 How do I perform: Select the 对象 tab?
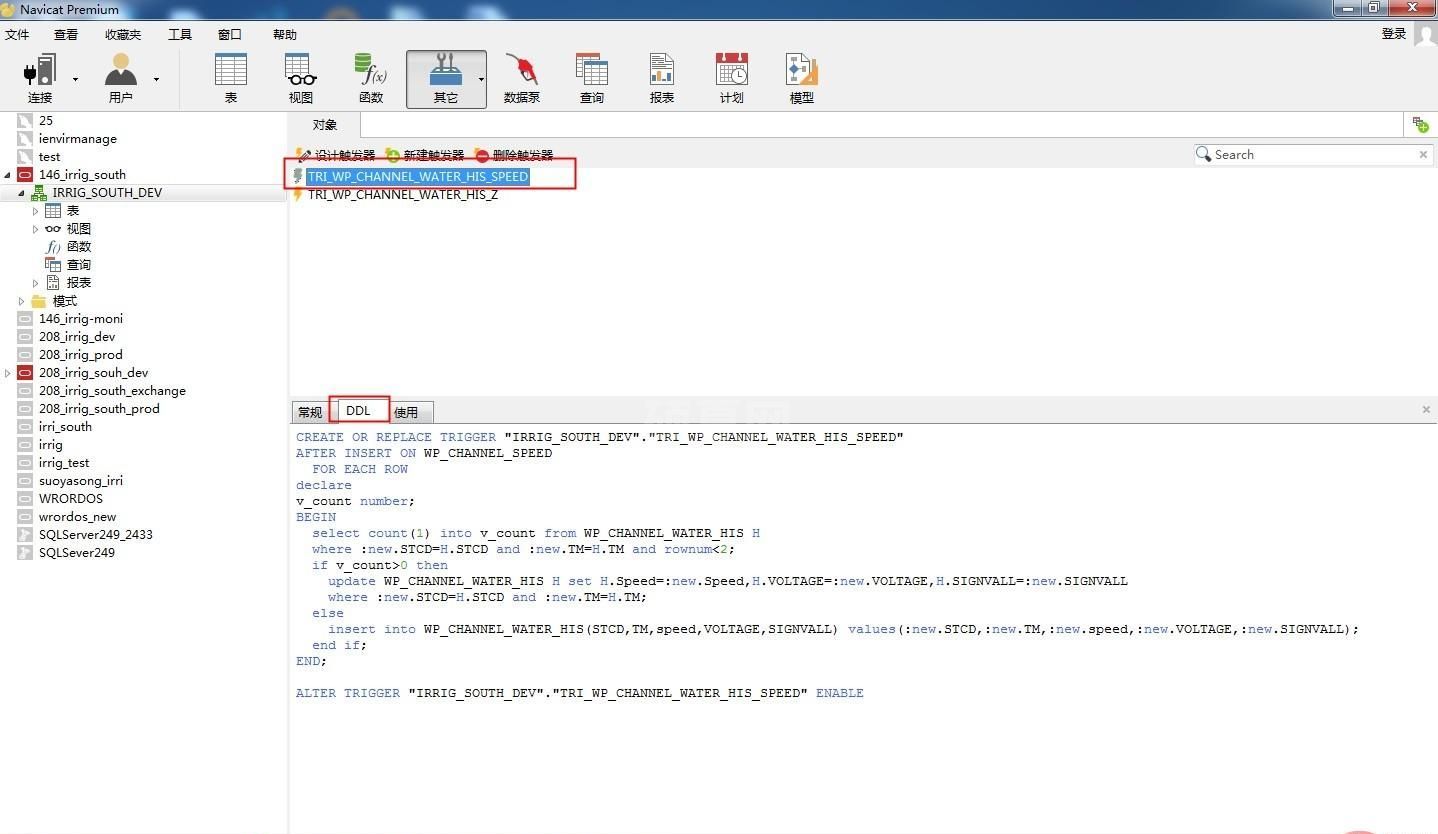(325, 125)
